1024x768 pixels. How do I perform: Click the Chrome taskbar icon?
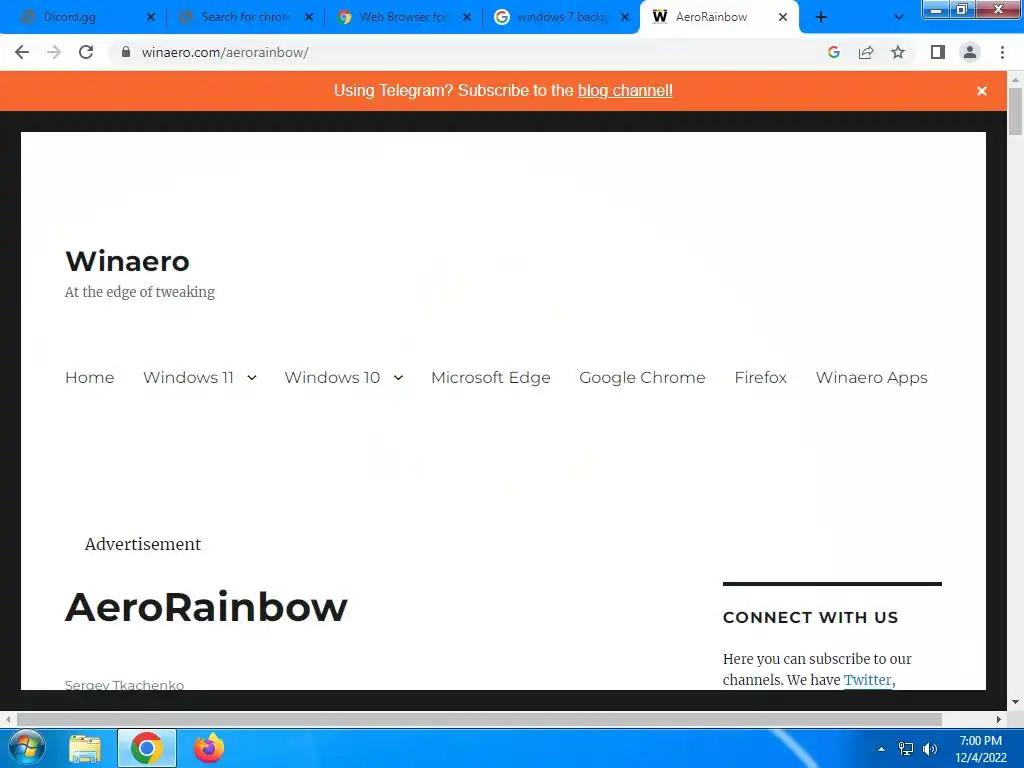tap(146, 748)
